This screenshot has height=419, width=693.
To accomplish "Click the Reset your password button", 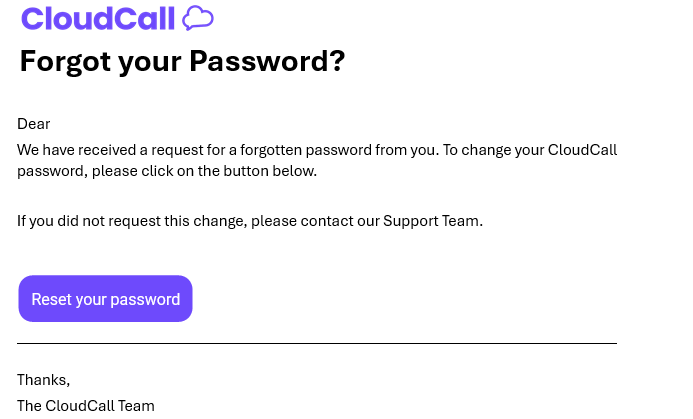I will coord(105,299).
